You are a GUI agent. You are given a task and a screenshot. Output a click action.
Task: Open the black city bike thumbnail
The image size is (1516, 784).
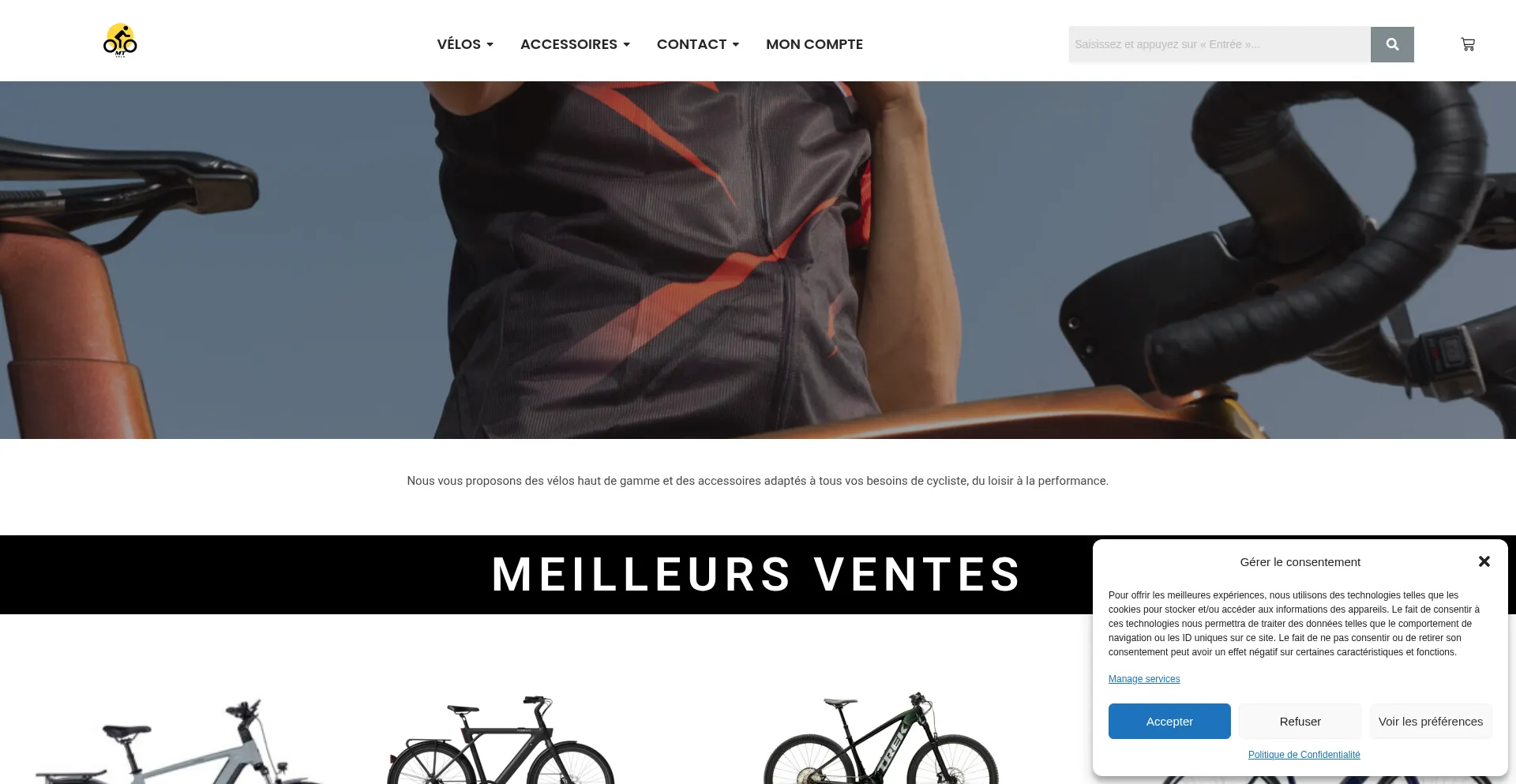click(x=501, y=739)
